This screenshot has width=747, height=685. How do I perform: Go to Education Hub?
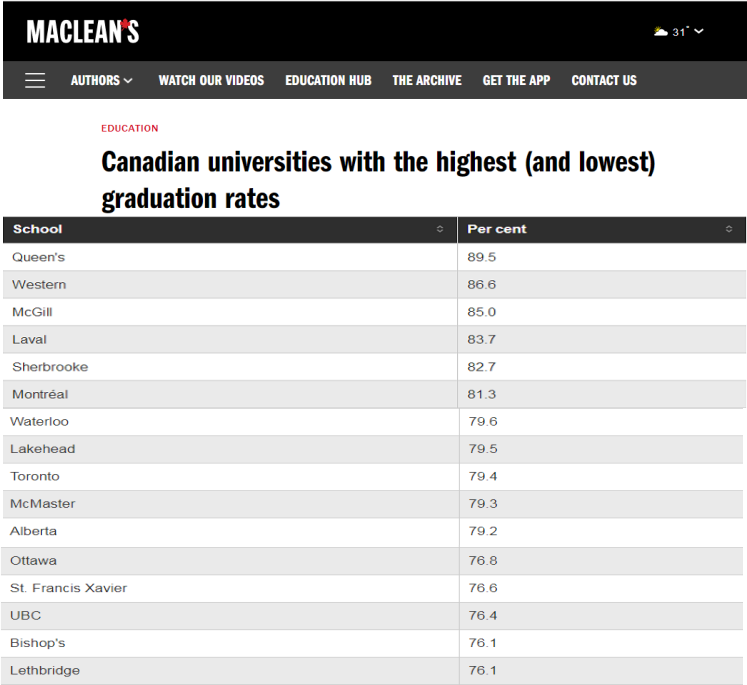click(x=328, y=81)
